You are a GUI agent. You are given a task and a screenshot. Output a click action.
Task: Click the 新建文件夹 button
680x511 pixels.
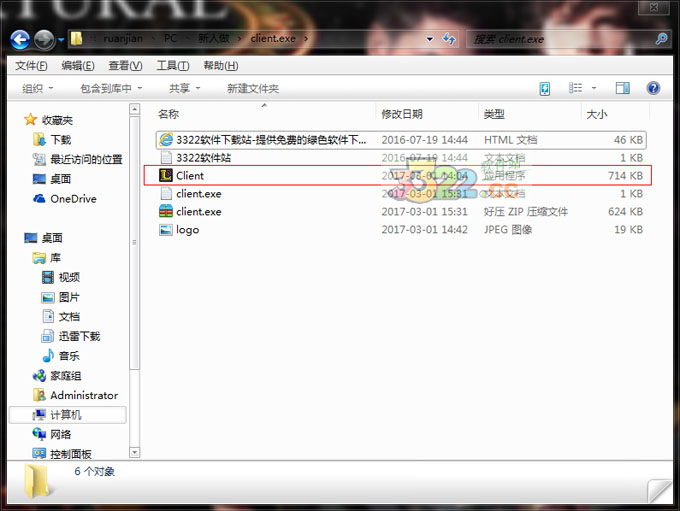click(253, 88)
